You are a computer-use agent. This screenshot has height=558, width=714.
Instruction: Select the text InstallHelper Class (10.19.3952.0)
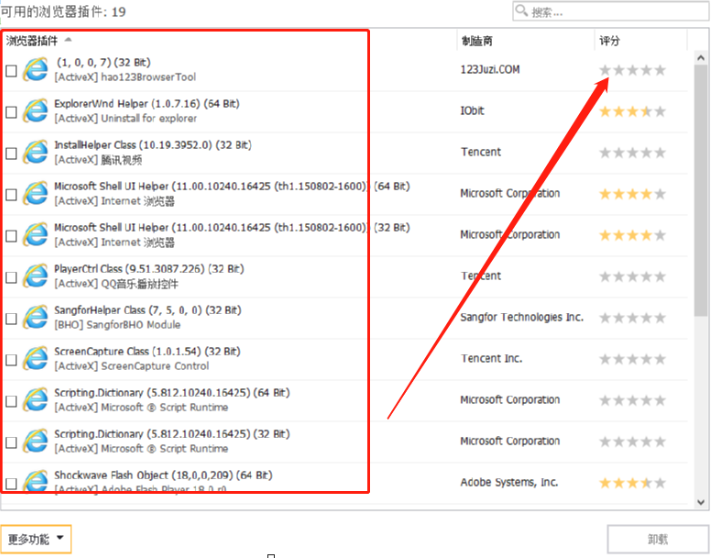coord(133,145)
